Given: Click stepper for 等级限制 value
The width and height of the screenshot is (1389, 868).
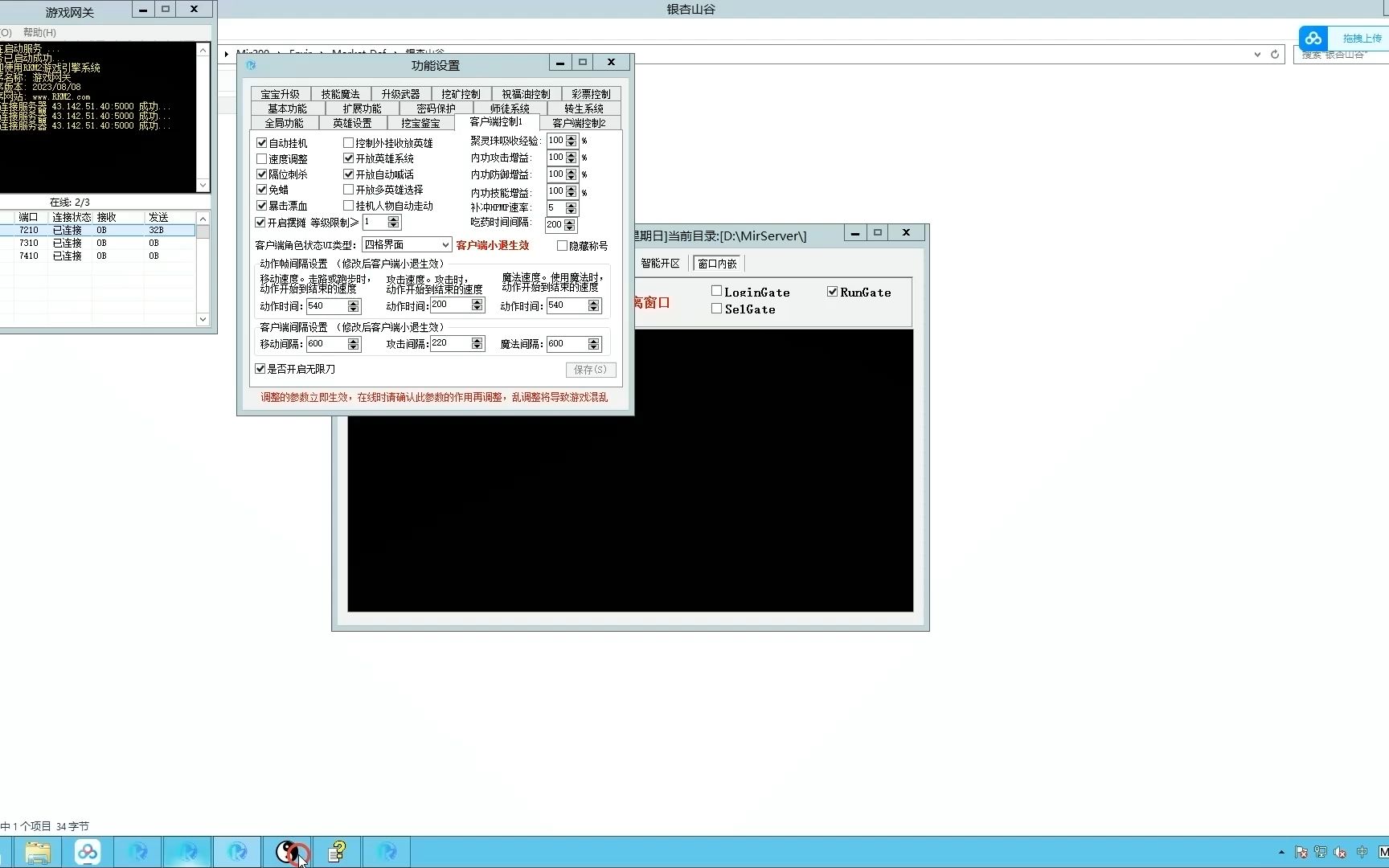Looking at the screenshot, I should (393, 222).
